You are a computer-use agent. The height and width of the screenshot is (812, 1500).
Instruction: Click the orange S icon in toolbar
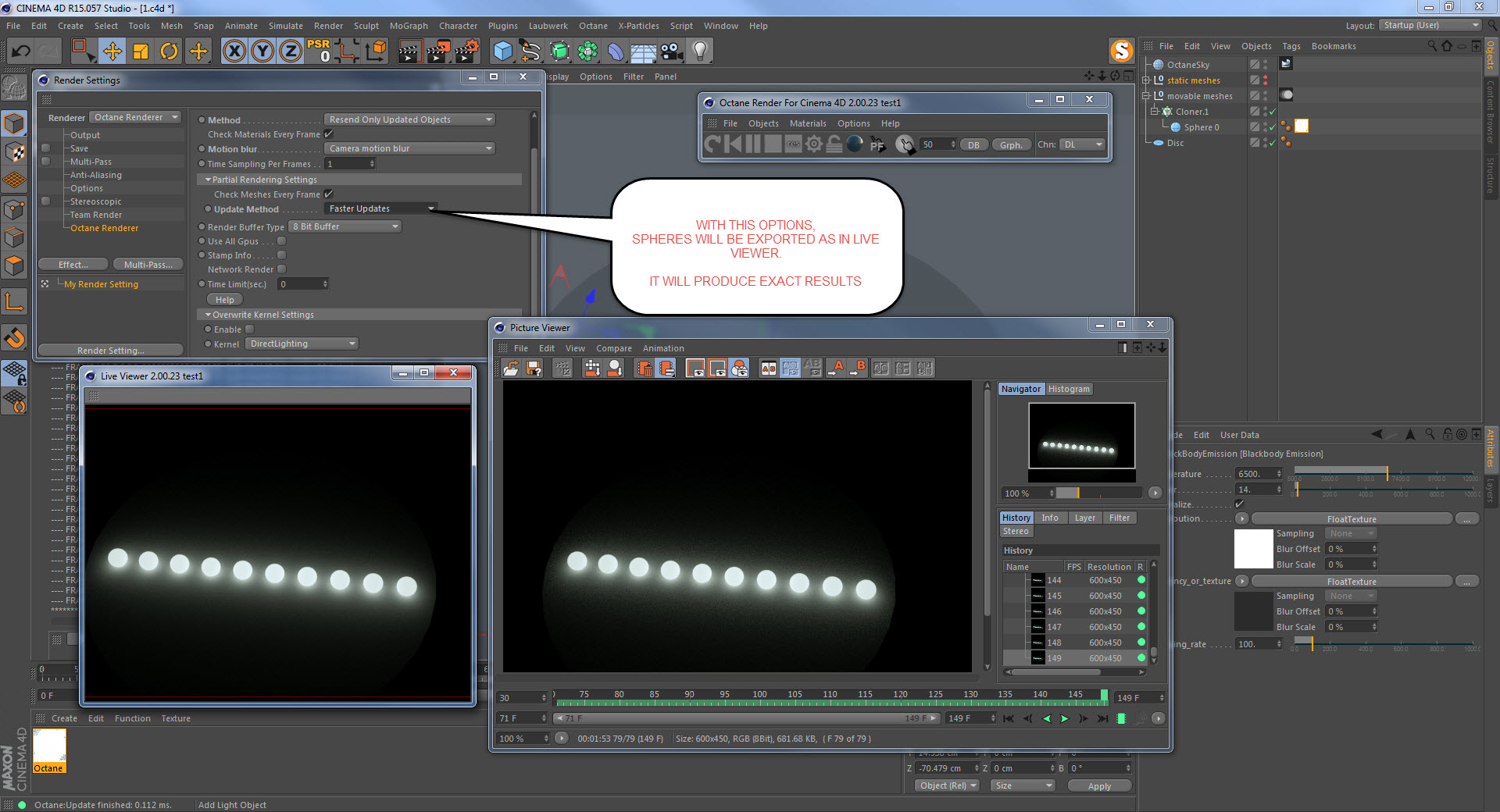pyautogui.click(x=1122, y=51)
